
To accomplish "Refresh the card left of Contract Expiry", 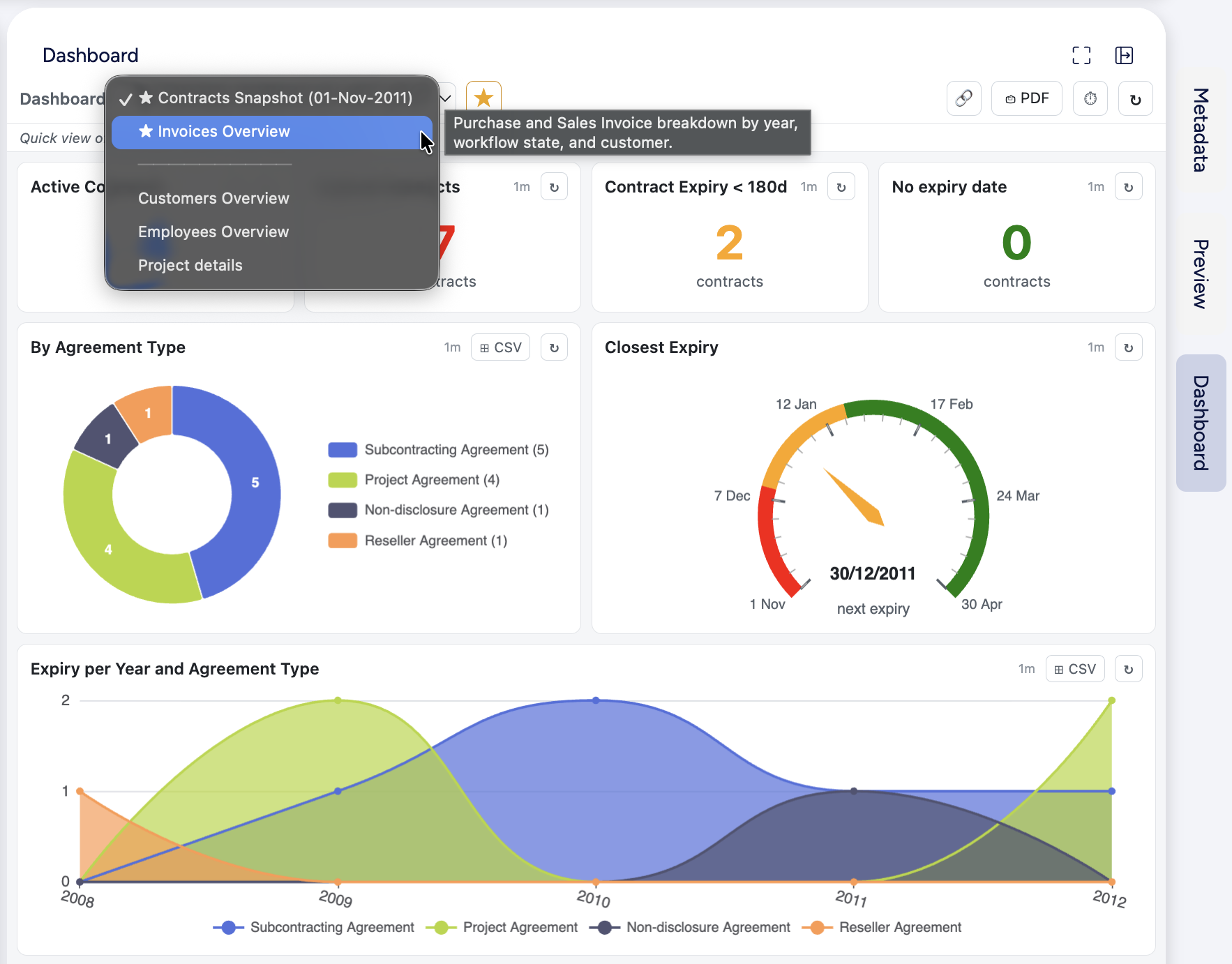I will tap(554, 187).
